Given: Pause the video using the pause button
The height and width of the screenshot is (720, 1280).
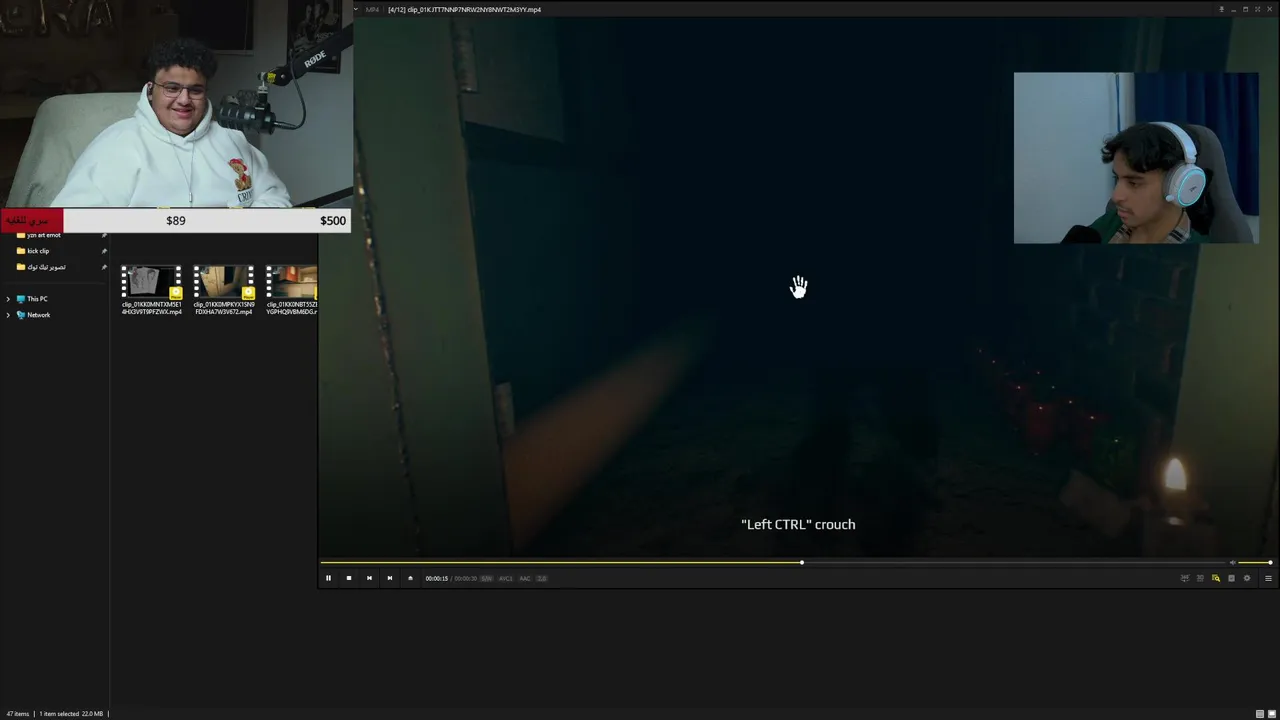Looking at the screenshot, I should point(328,578).
